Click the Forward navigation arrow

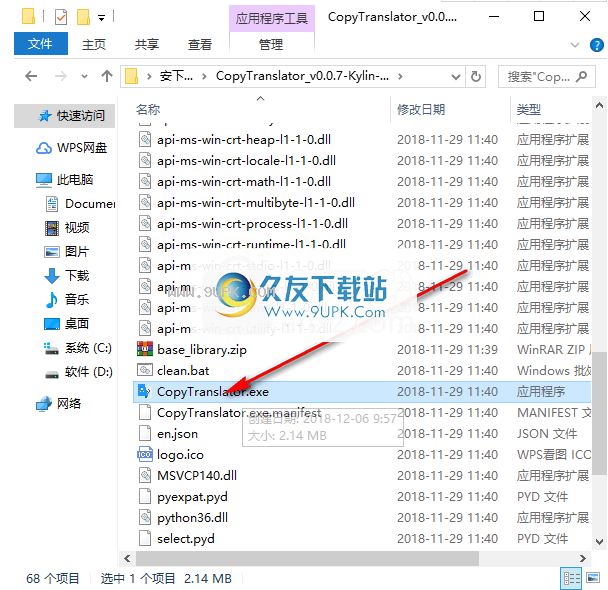coord(60,76)
